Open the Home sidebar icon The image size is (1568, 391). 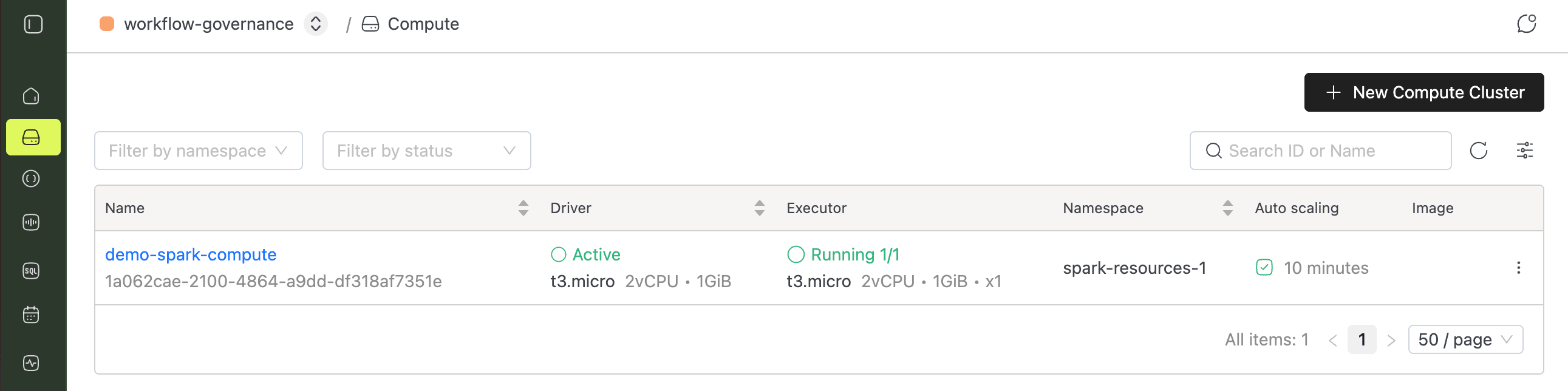coord(31,96)
